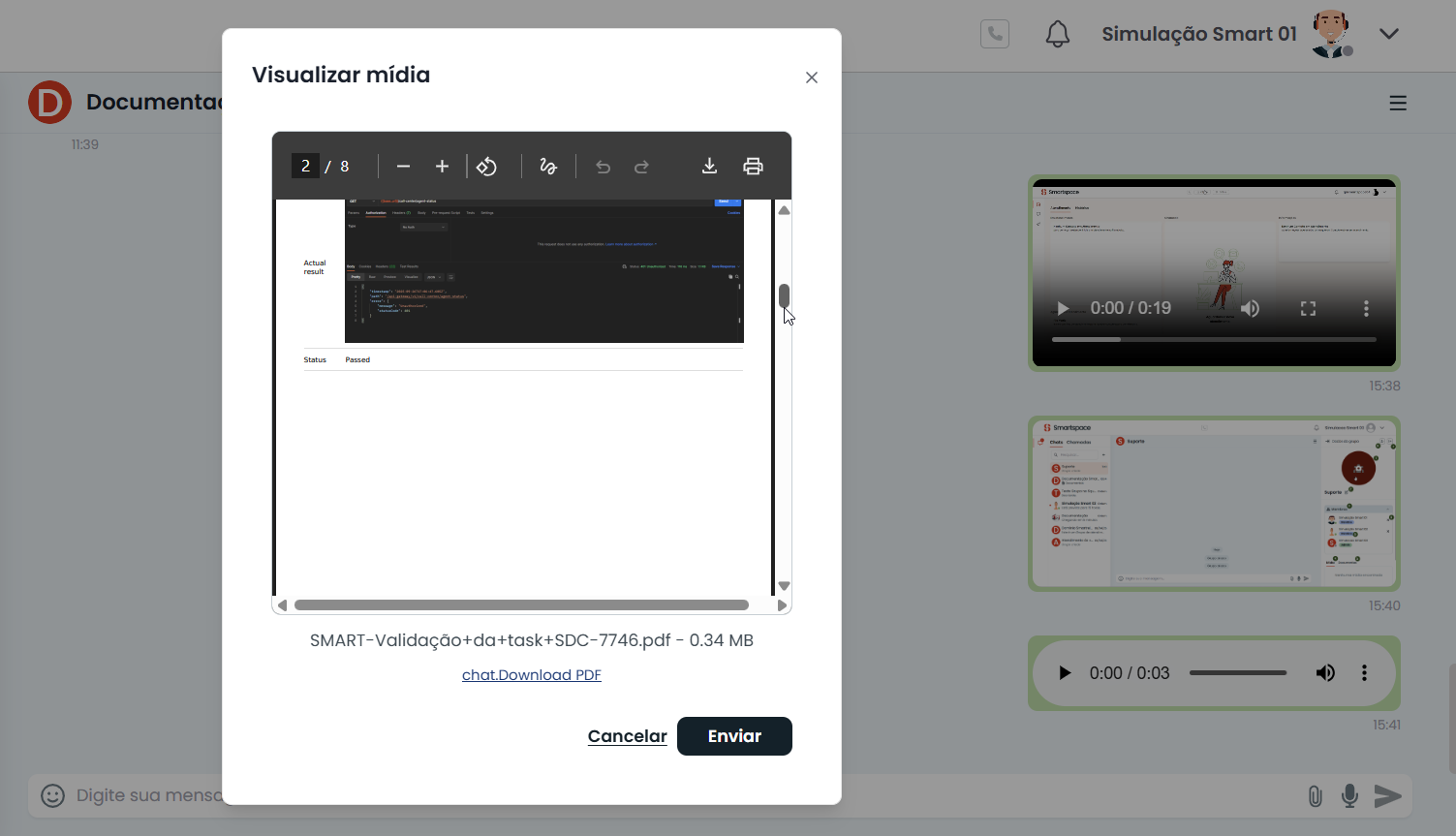Download the PDF from viewer toolbar
1456x836 pixels.
point(709,167)
